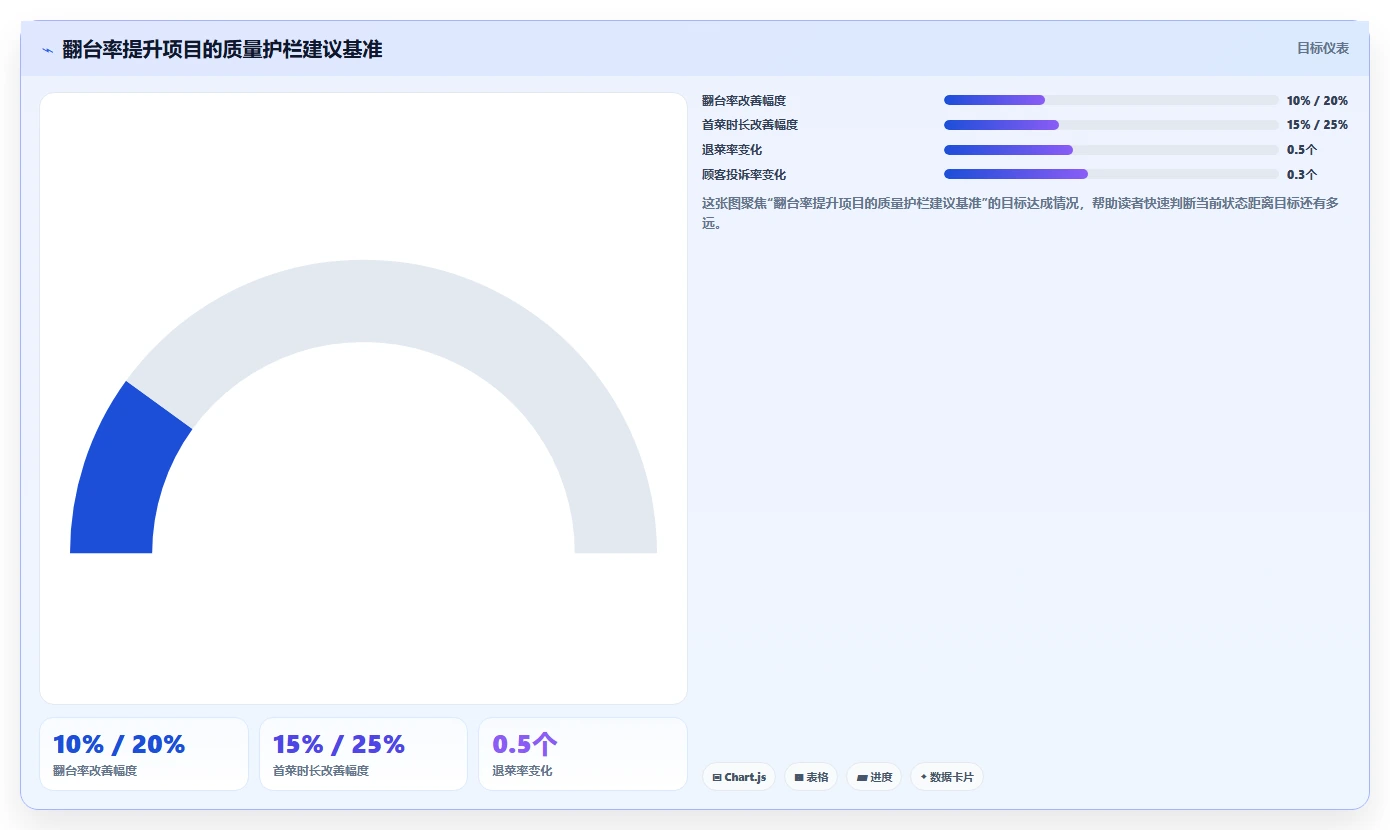Click the icon inside the 进度 chip

coord(862,777)
